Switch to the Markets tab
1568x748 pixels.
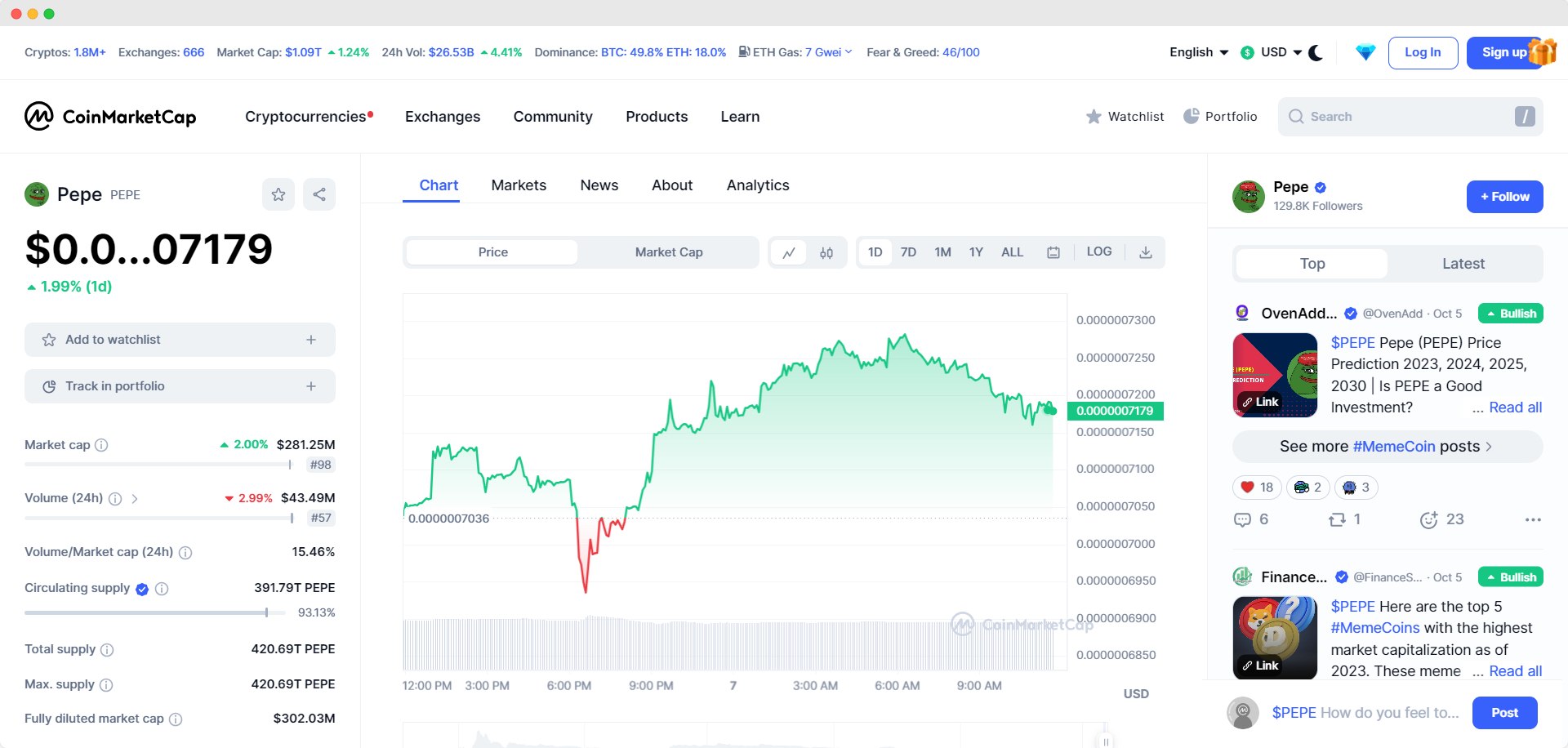pyautogui.click(x=519, y=185)
